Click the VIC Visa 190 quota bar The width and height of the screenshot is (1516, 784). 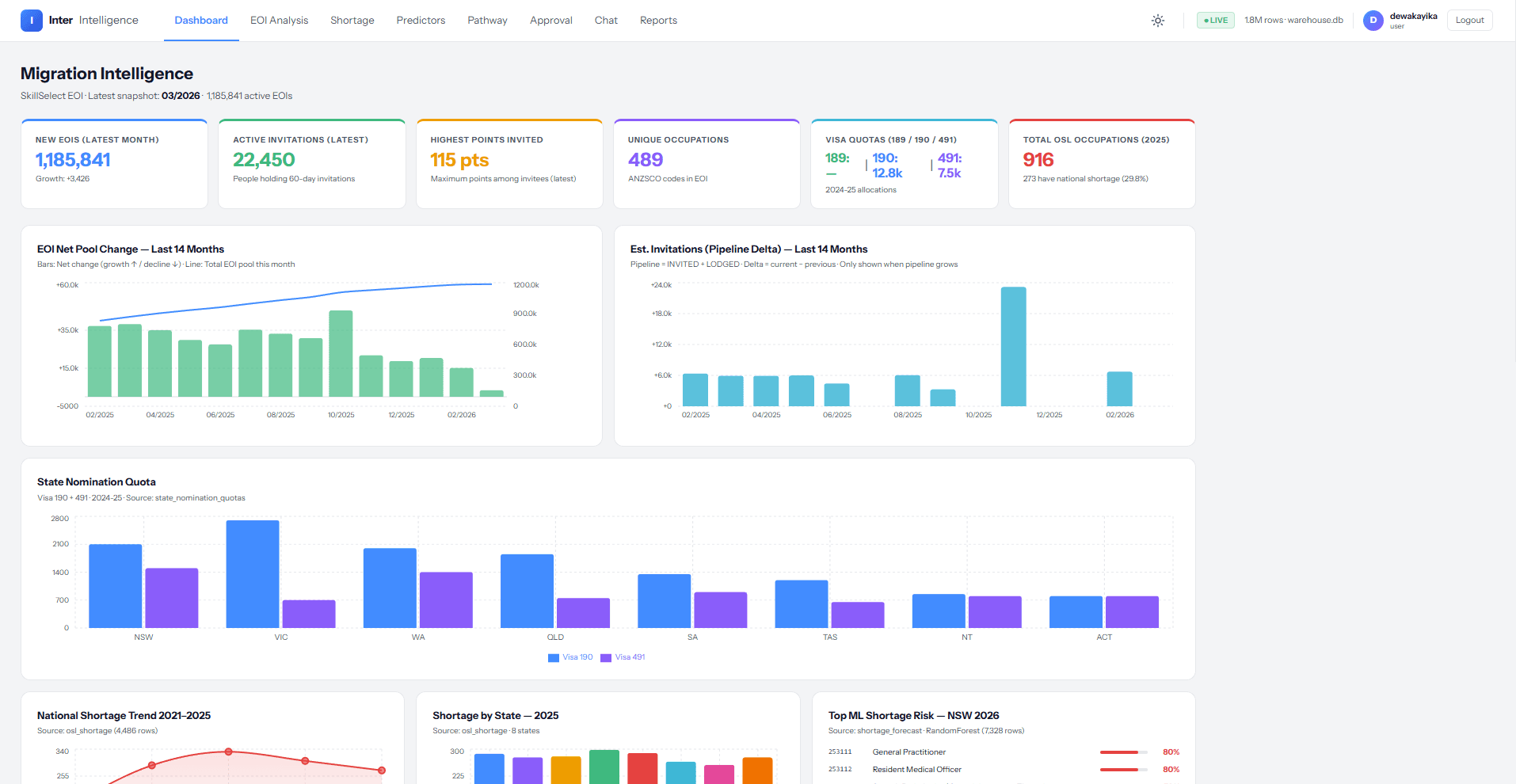click(253, 574)
